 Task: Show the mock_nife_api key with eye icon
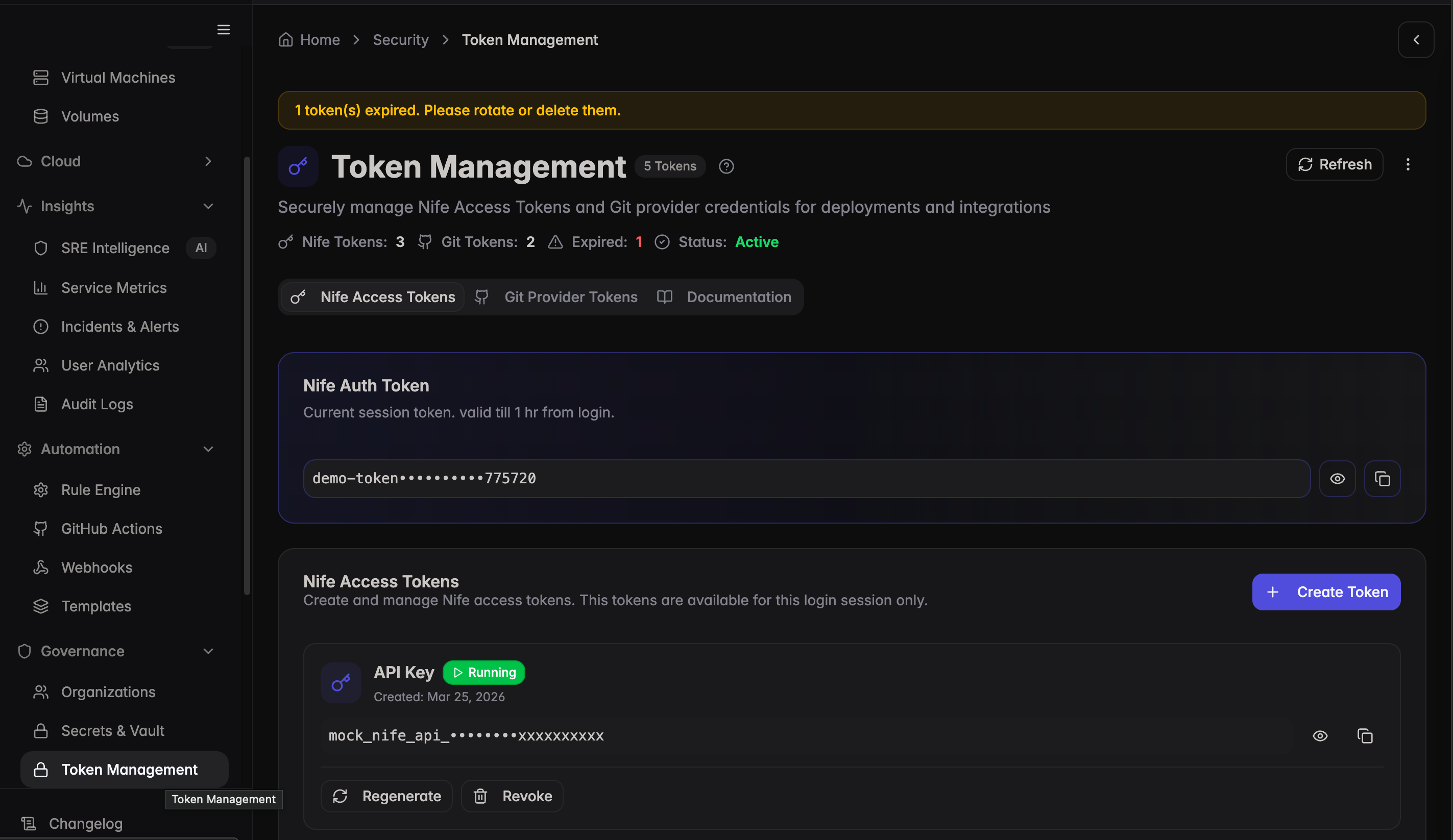pyautogui.click(x=1320, y=736)
